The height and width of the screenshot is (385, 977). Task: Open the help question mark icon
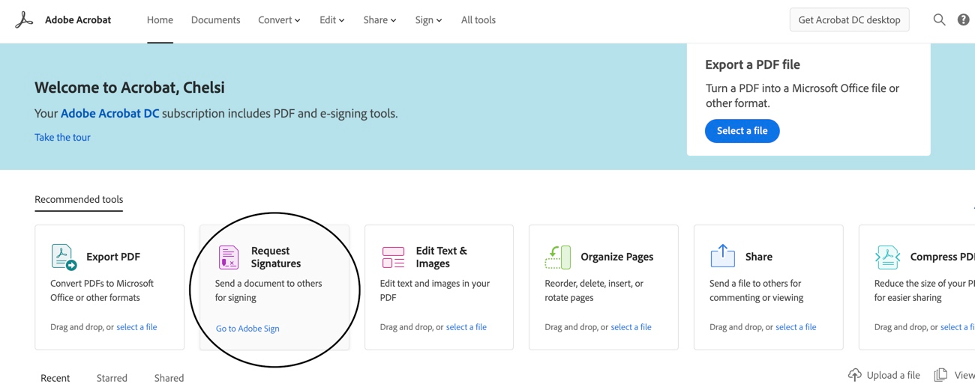coord(963,20)
